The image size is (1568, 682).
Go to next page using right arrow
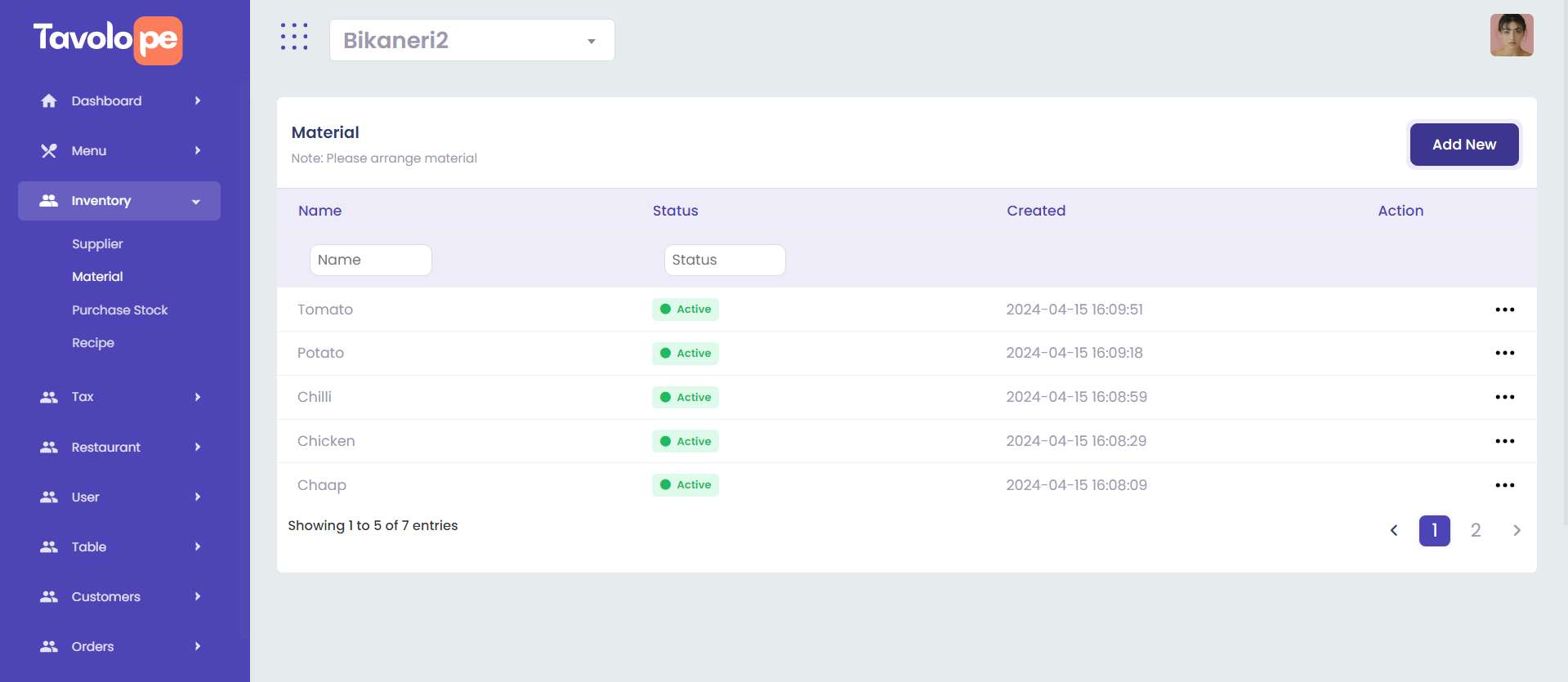1517,530
